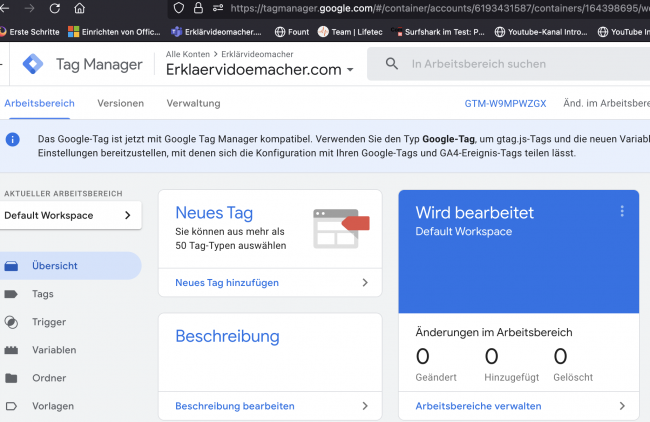650x422 pixels.
Task: Click the Neues Tag illustration
Action: pyautogui.click(x=341, y=229)
